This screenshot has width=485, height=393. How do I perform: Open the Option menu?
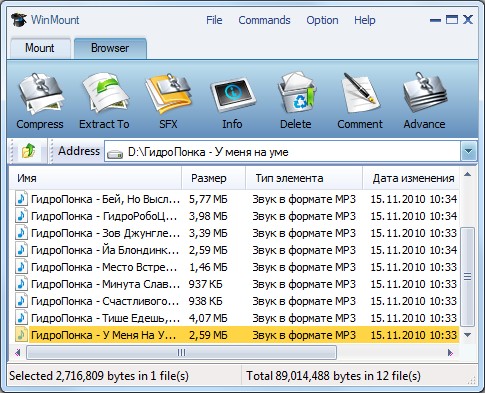pos(322,20)
